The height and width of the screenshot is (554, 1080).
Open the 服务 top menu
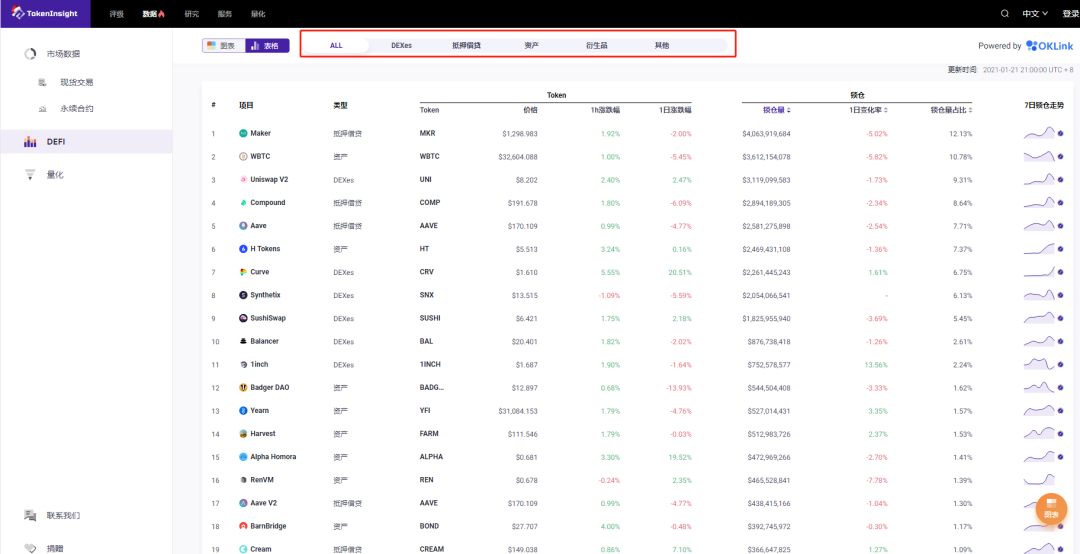pyautogui.click(x=225, y=14)
